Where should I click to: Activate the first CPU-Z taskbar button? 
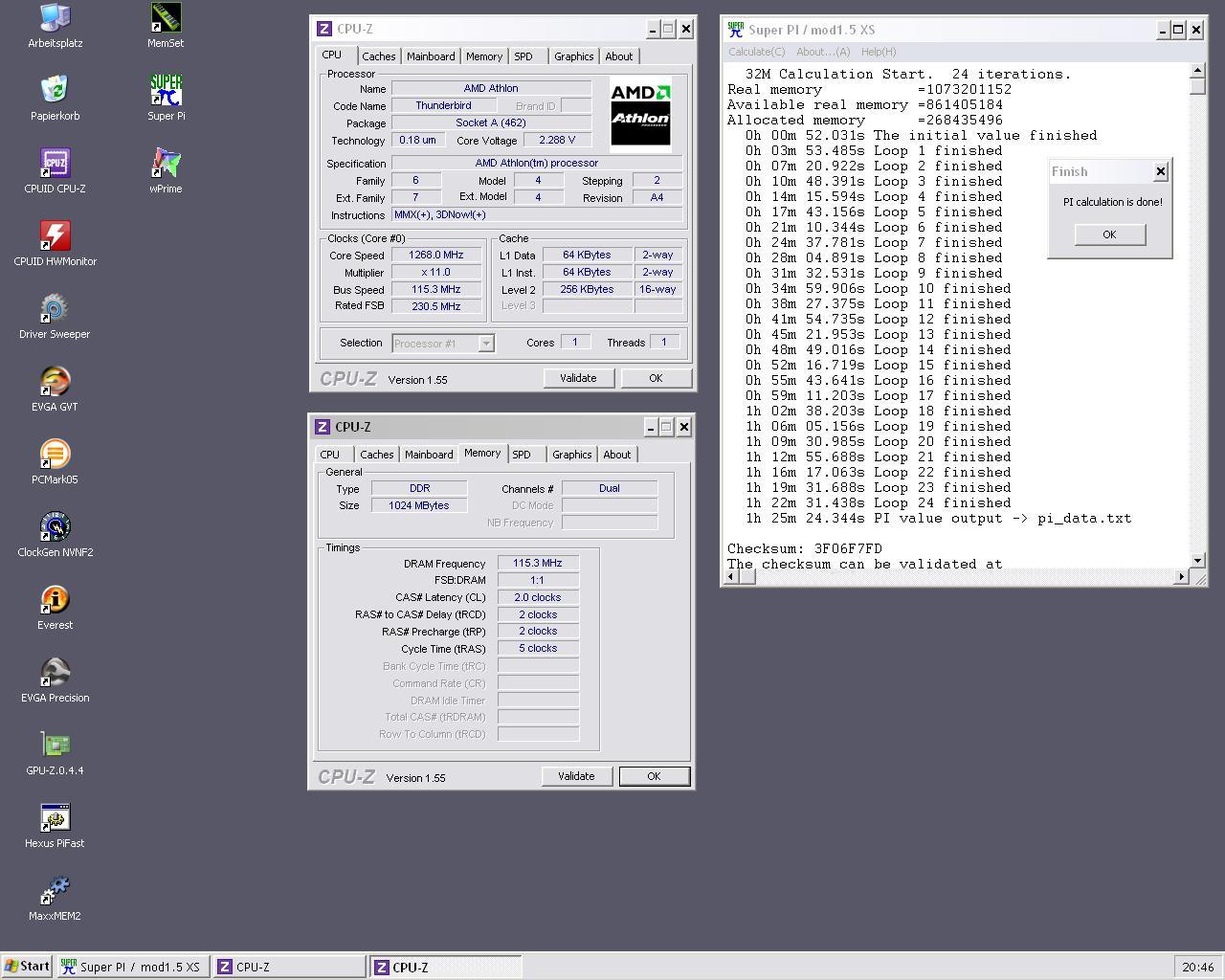pos(288,967)
